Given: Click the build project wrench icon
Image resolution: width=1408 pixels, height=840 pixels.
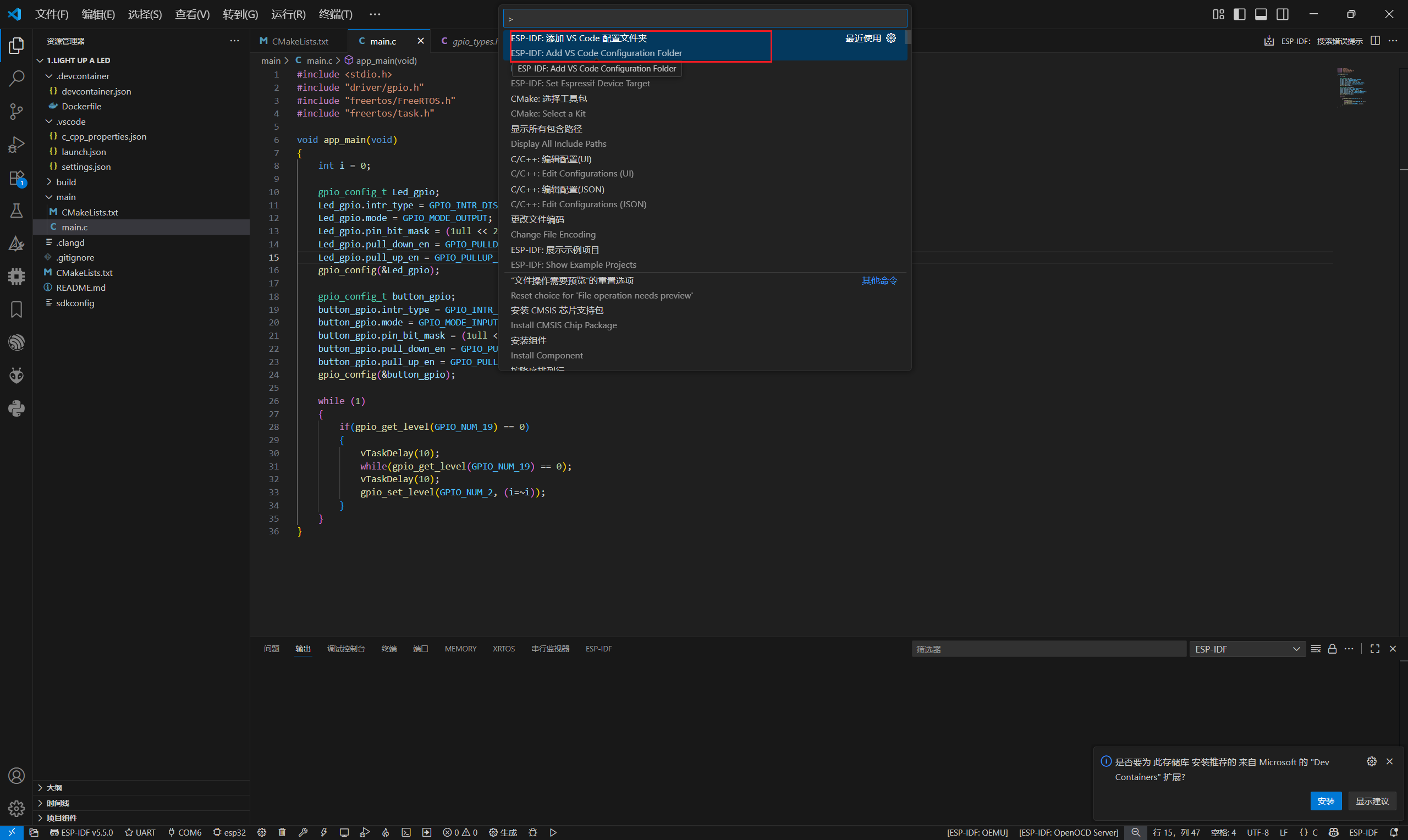Looking at the screenshot, I should [303, 832].
